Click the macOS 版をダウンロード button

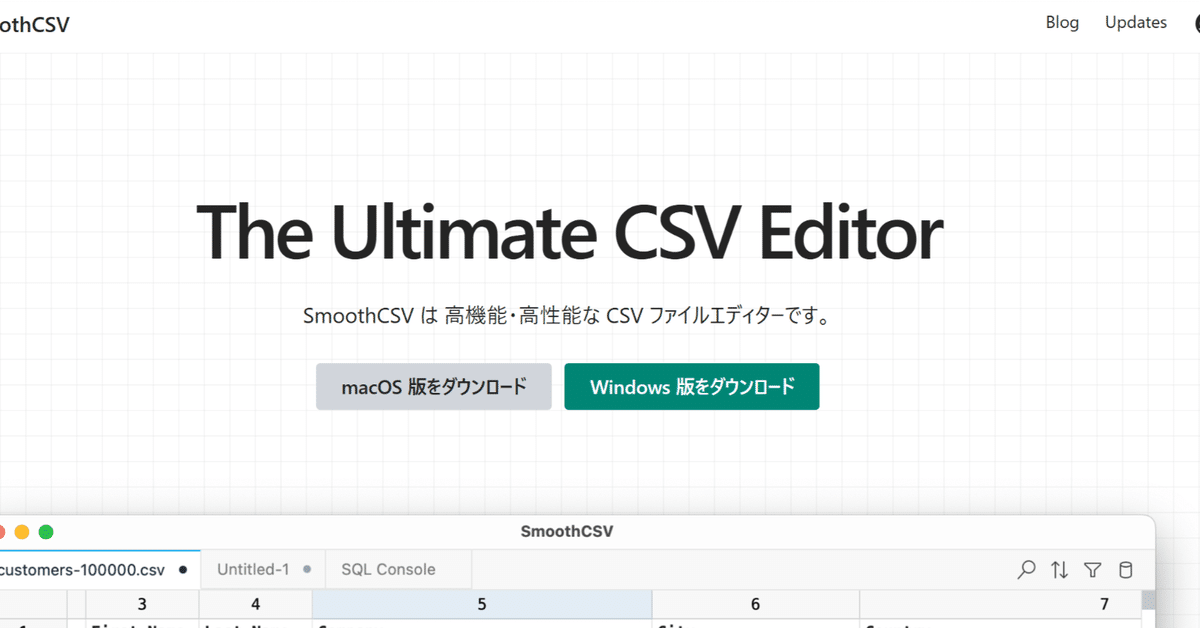pos(433,386)
